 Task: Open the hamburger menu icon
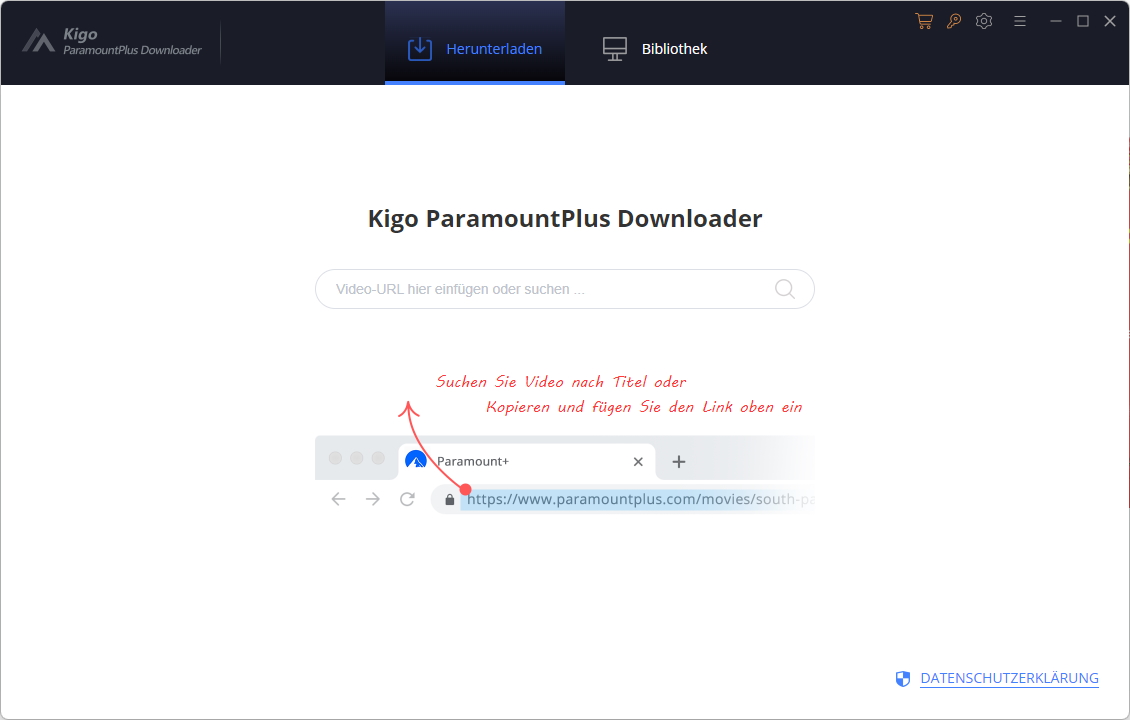[x=1020, y=21]
